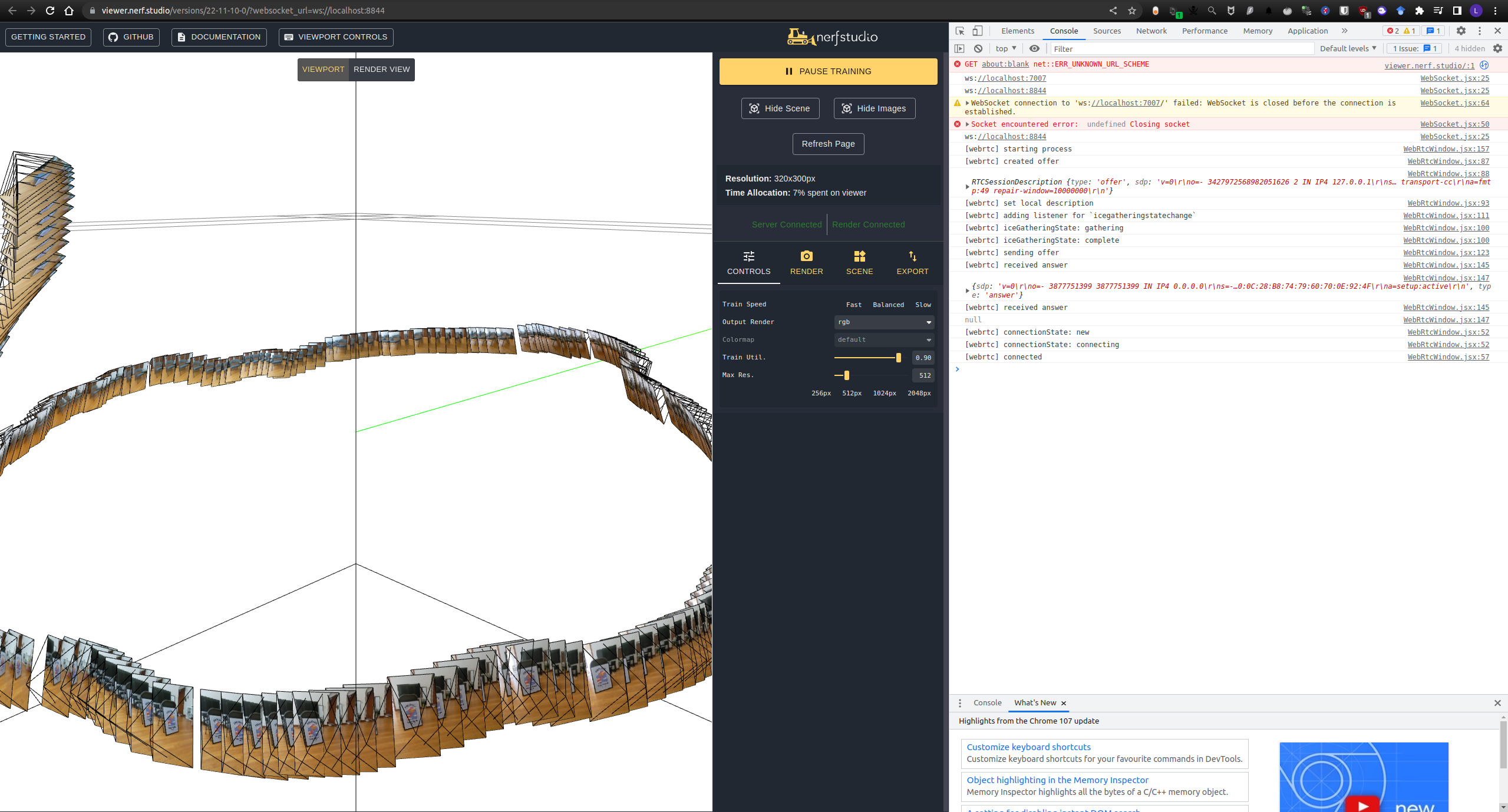Open DevTools settings with the gear icon
Image resolution: width=1508 pixels, height=812 pixels.
(1461, 31)
